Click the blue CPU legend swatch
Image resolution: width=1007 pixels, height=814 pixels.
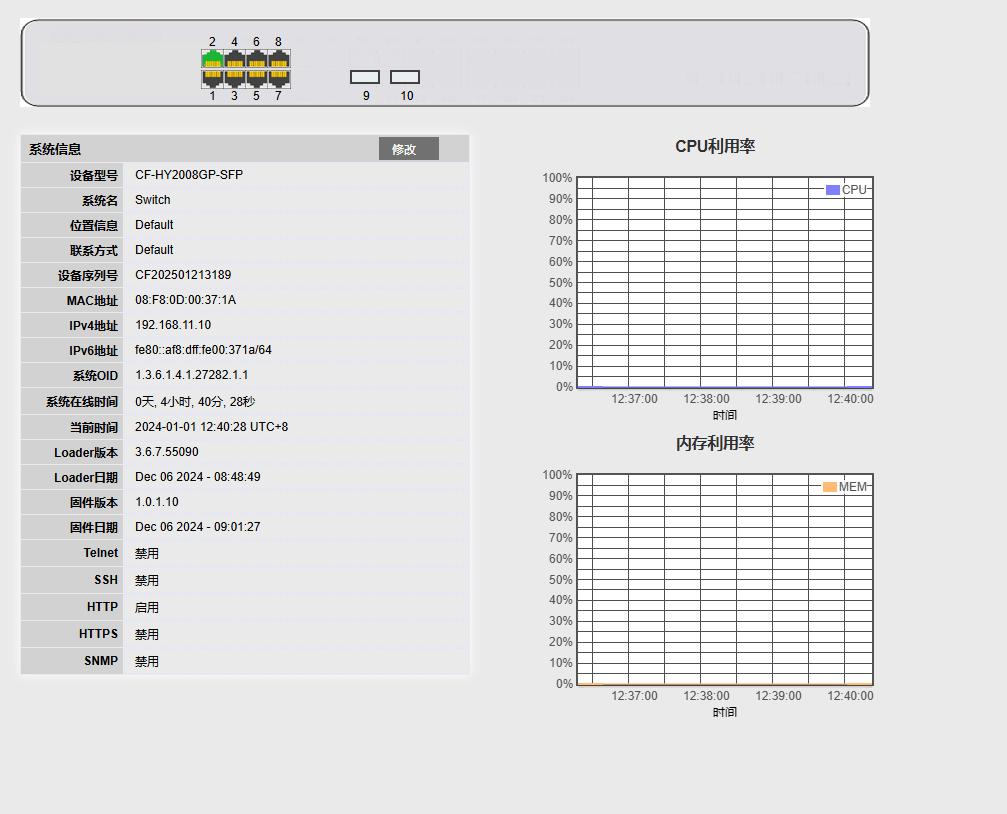pyautogui.click(x=832, y=190)
